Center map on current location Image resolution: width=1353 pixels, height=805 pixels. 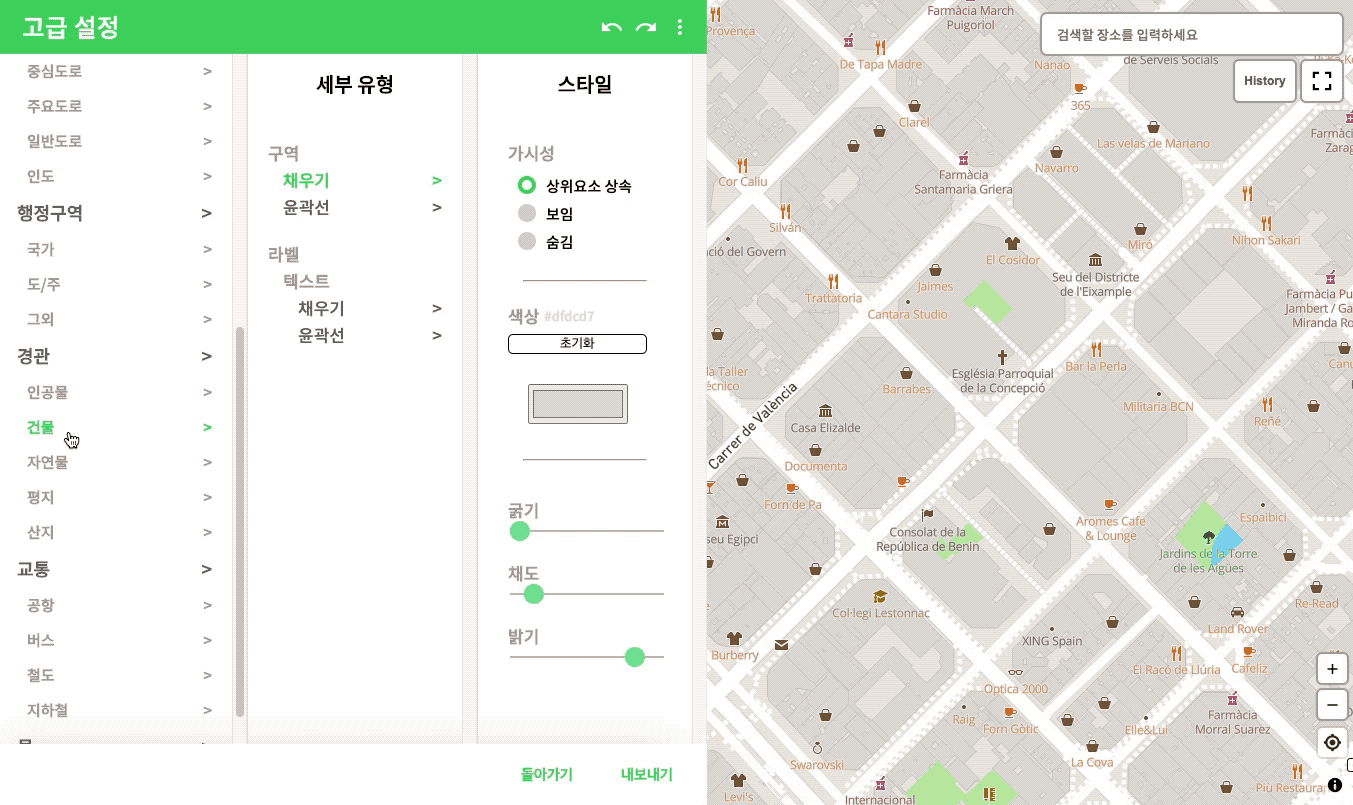coord(1331,742)
